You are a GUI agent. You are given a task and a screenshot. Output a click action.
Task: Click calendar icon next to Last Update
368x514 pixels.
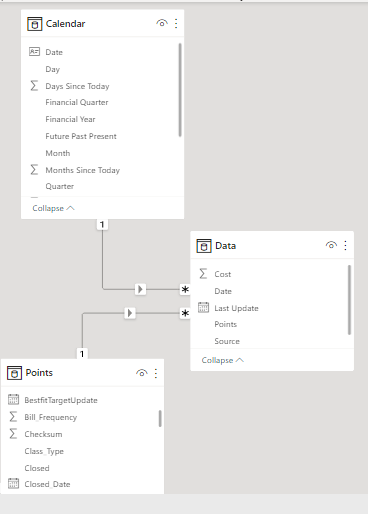coord(203,307)
